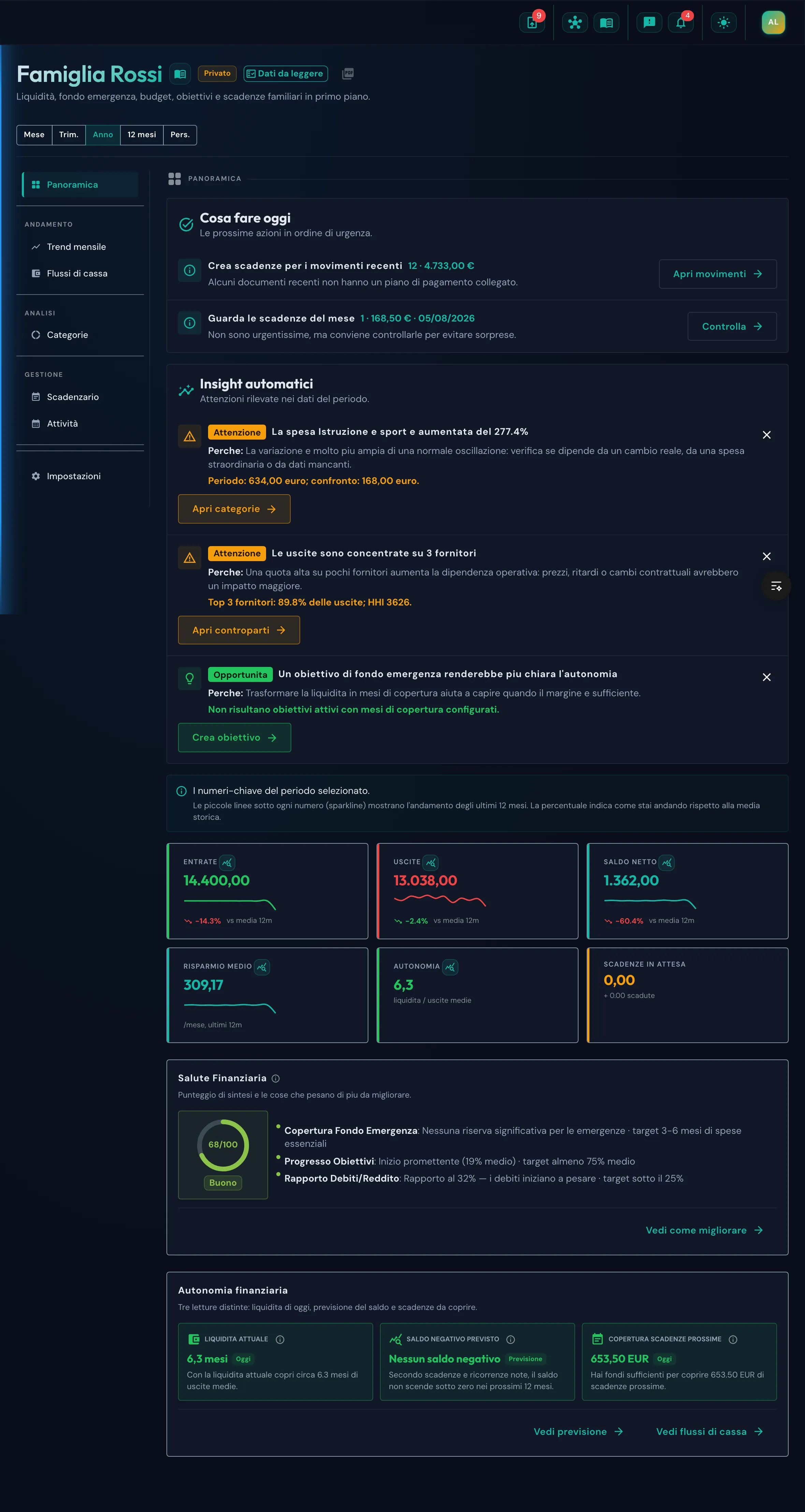Screen dimensions: 805x1512
Task: Open the book guide icon in top bar
Action: pos(606,23)
